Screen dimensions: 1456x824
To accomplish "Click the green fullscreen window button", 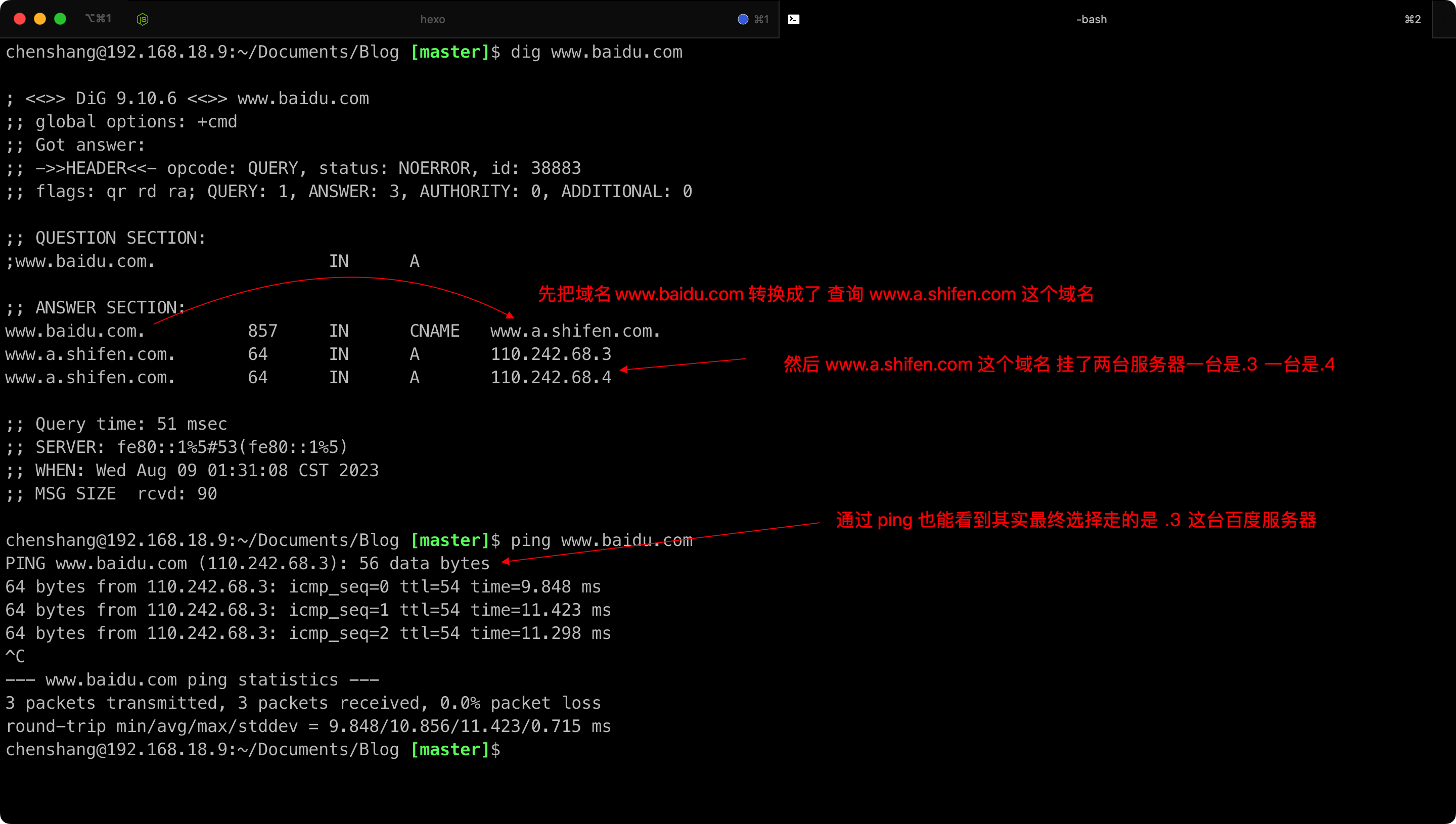I will [60, 19].
